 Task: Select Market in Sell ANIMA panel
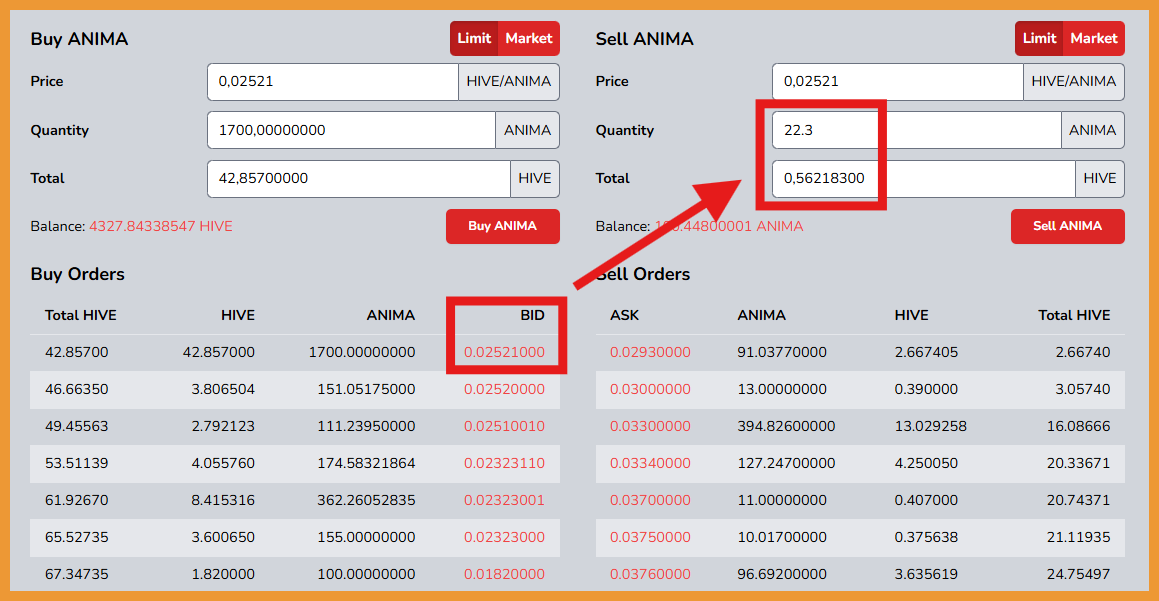click(x=1094, y=38)
